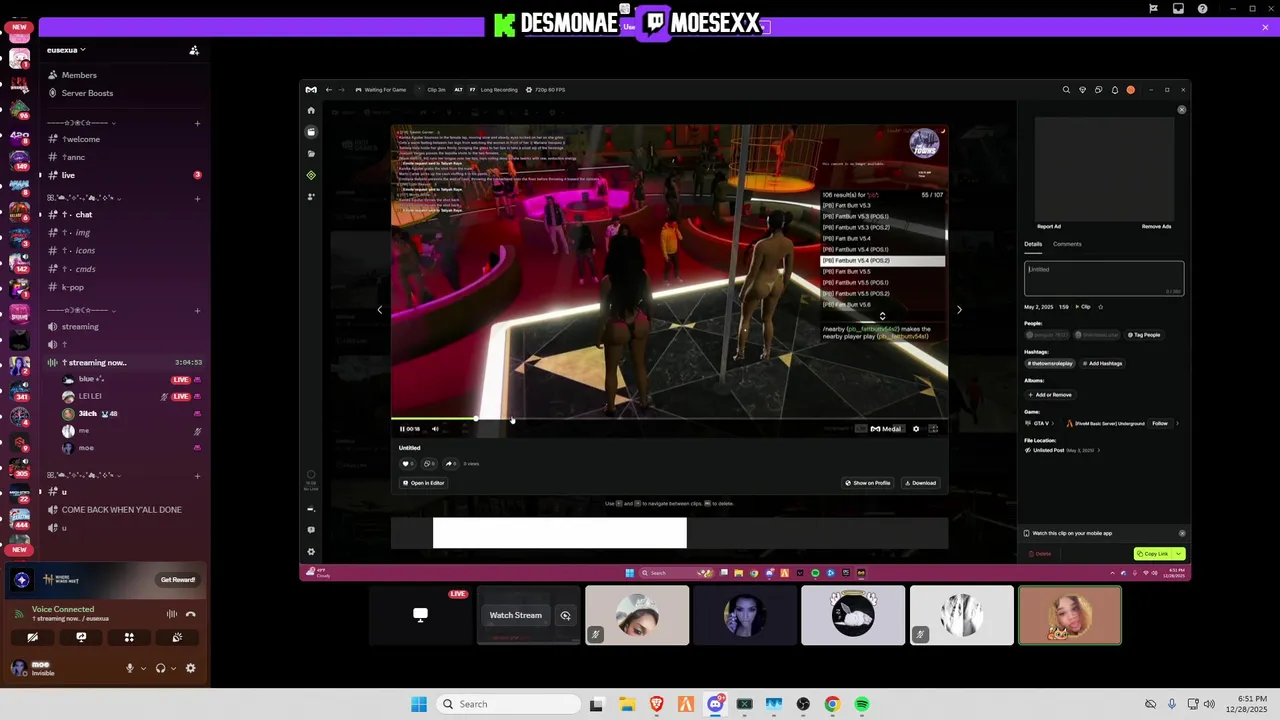Download the clip

tap(921, 483)
